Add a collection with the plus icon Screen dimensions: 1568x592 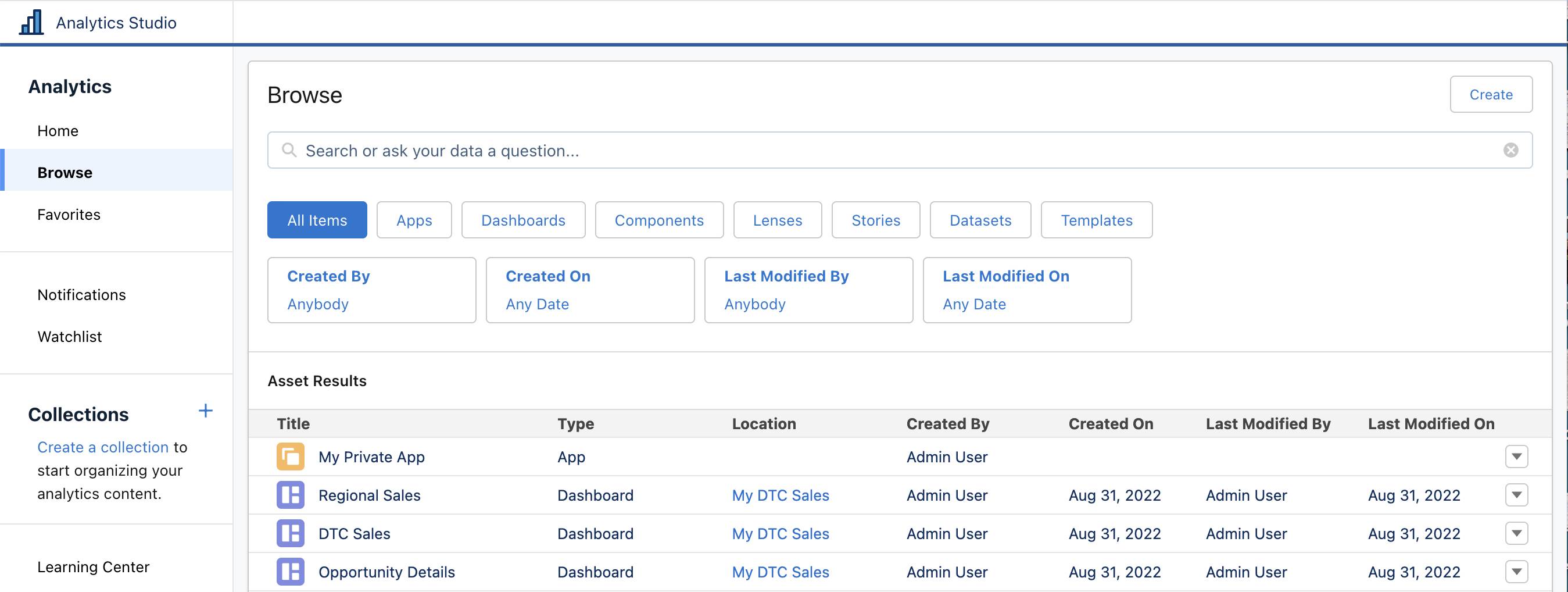click(x=206, y=411)
